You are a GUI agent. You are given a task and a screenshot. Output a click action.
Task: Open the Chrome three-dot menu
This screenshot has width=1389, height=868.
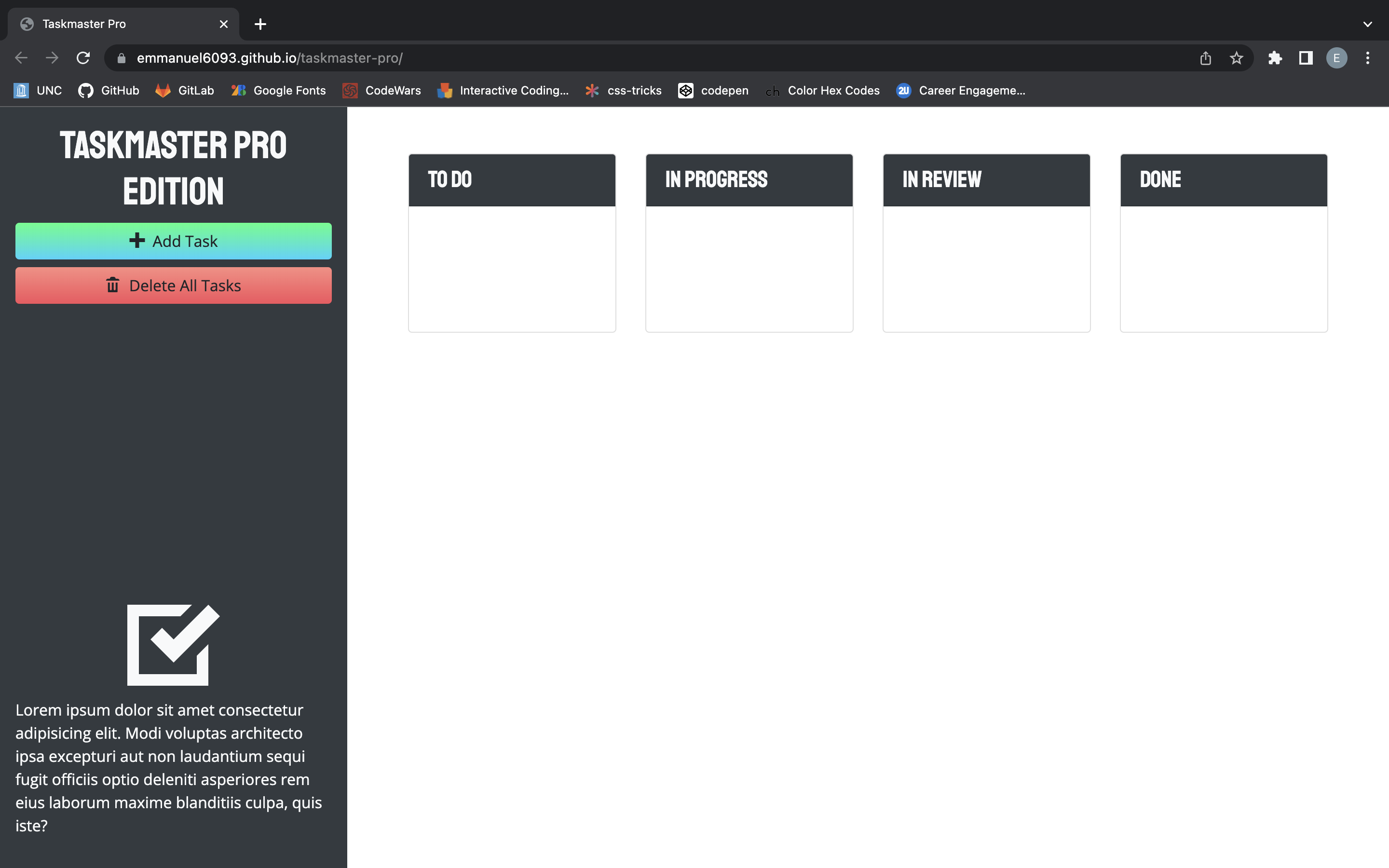pyautogui.click(x=1368, y=57)
